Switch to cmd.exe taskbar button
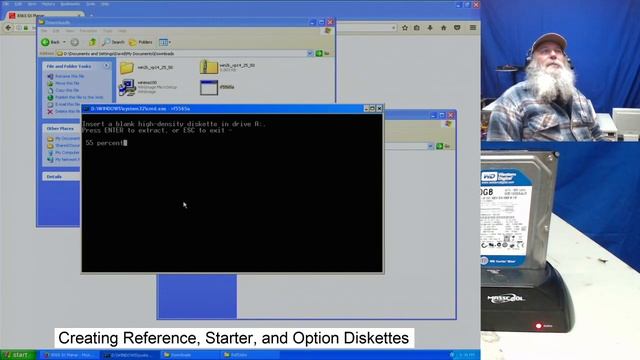The height and width of the screenshot is (360, 640). coord(129,355)
